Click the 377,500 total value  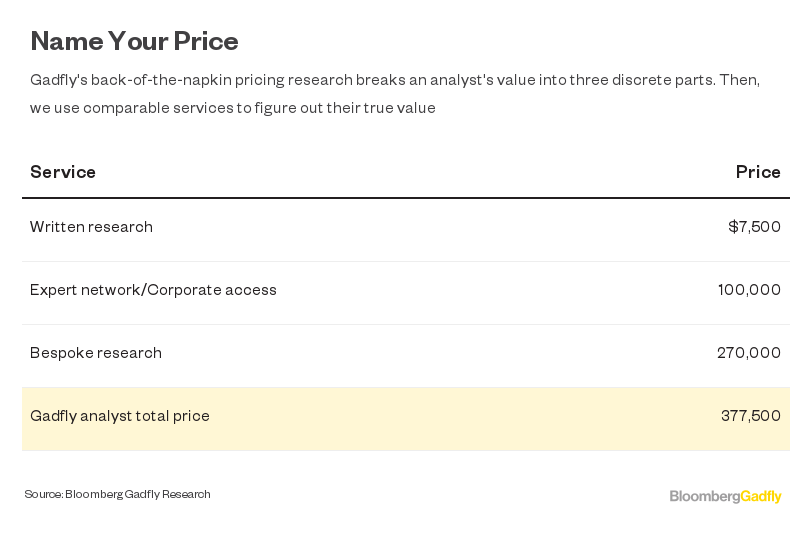(x=750, y=416)
